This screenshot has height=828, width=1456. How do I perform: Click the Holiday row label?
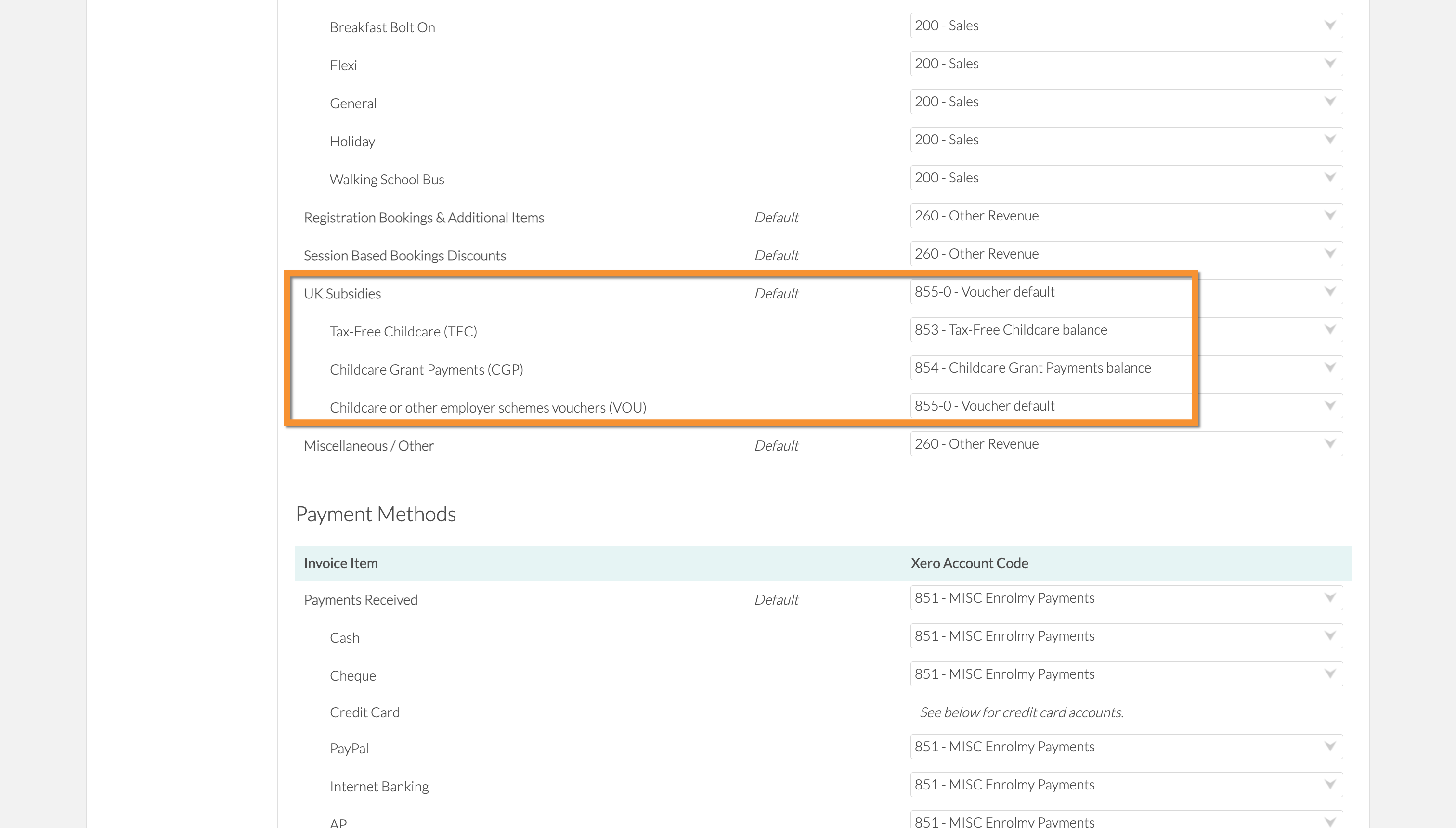pyautogui.click(x=352, y=142)
